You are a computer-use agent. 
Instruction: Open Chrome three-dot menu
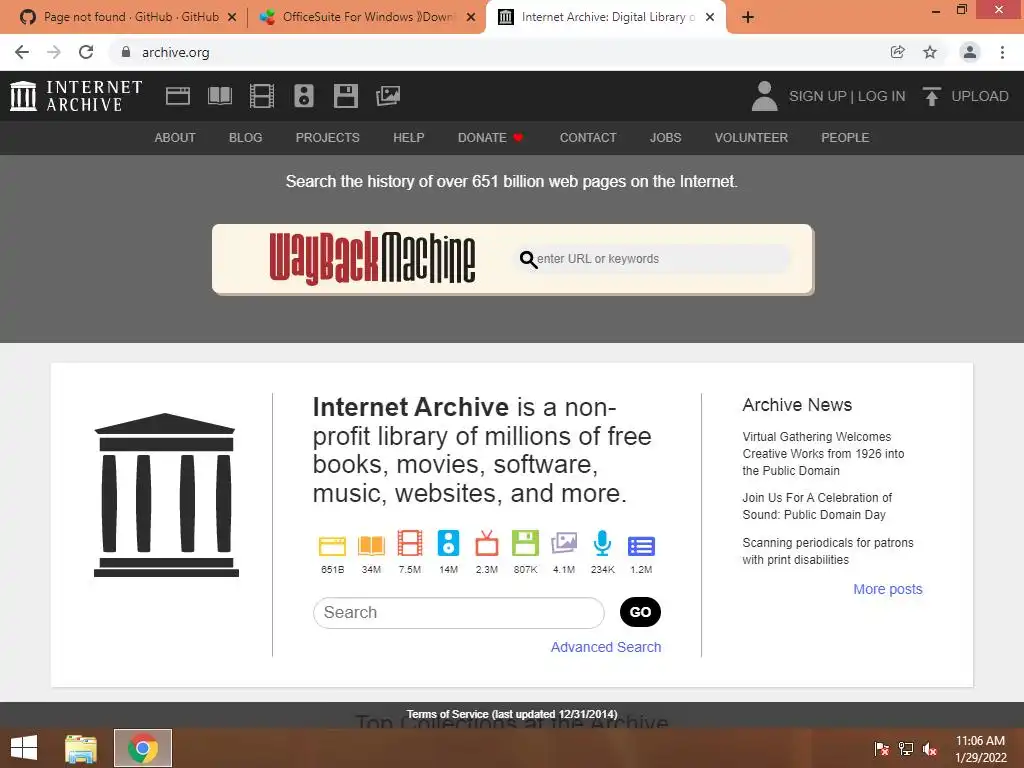point(1002,52)
